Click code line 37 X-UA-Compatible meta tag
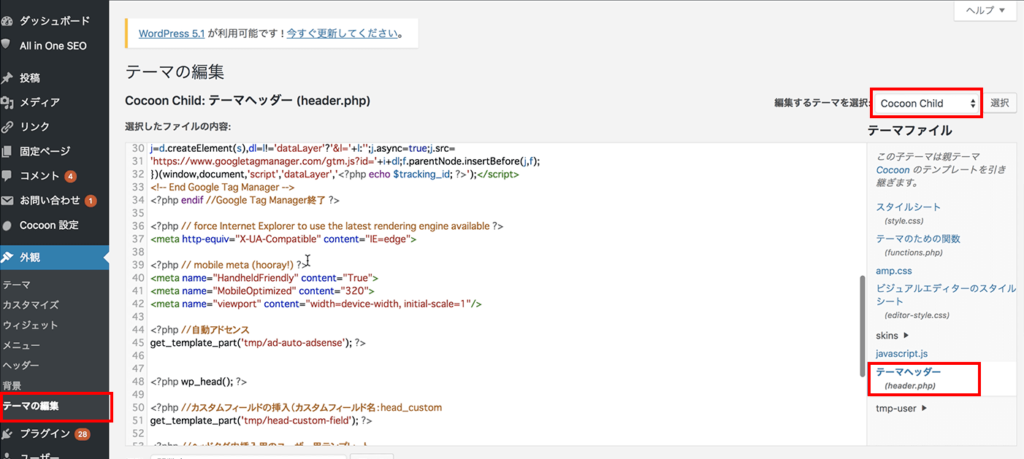1024x459 pixels. click(283, 239)
